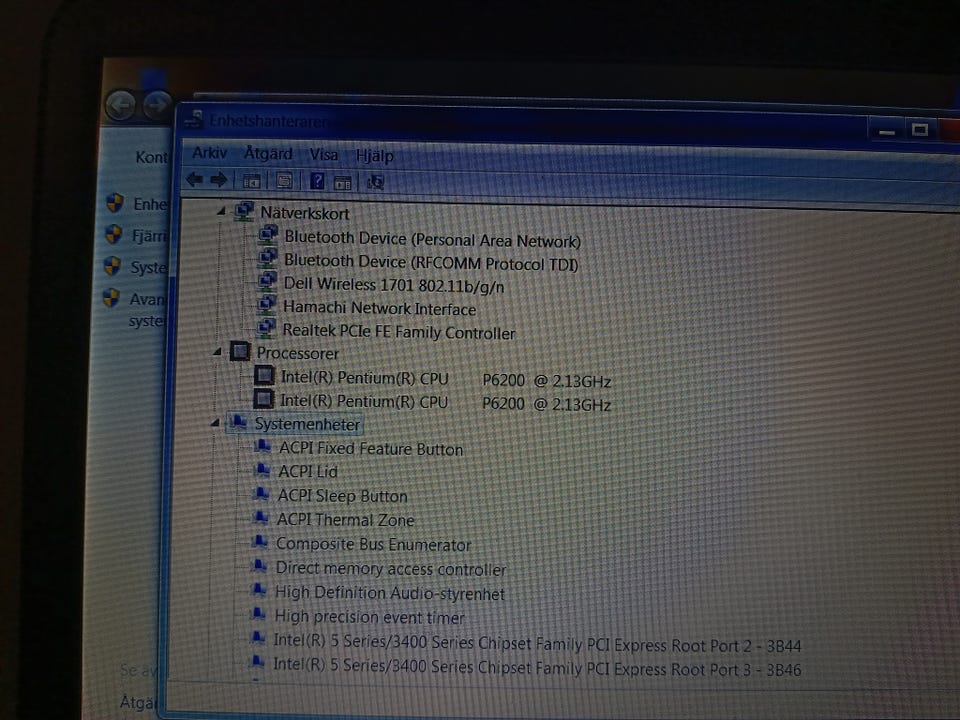Select PCI Express Root Port 3 - 3B46
The height and width of the screenshot is (720, 960).
537,667
